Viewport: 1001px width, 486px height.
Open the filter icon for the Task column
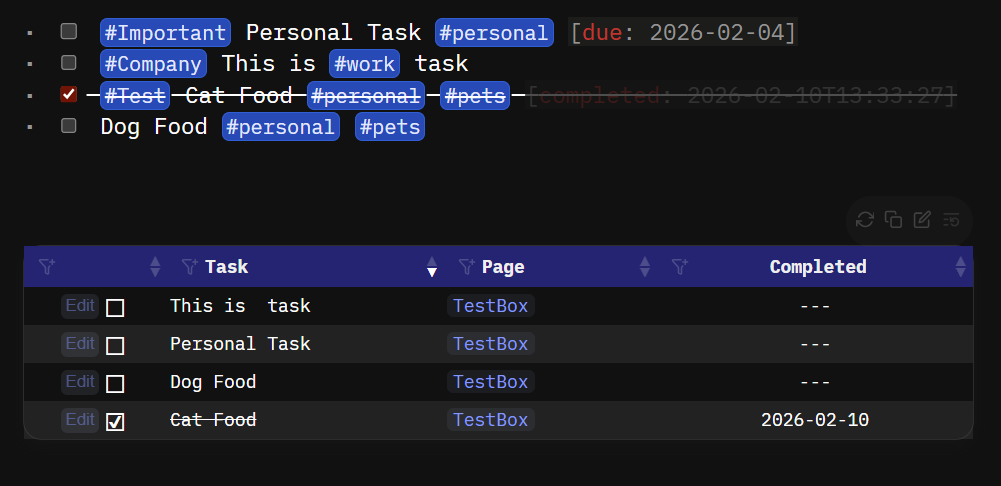189,267
